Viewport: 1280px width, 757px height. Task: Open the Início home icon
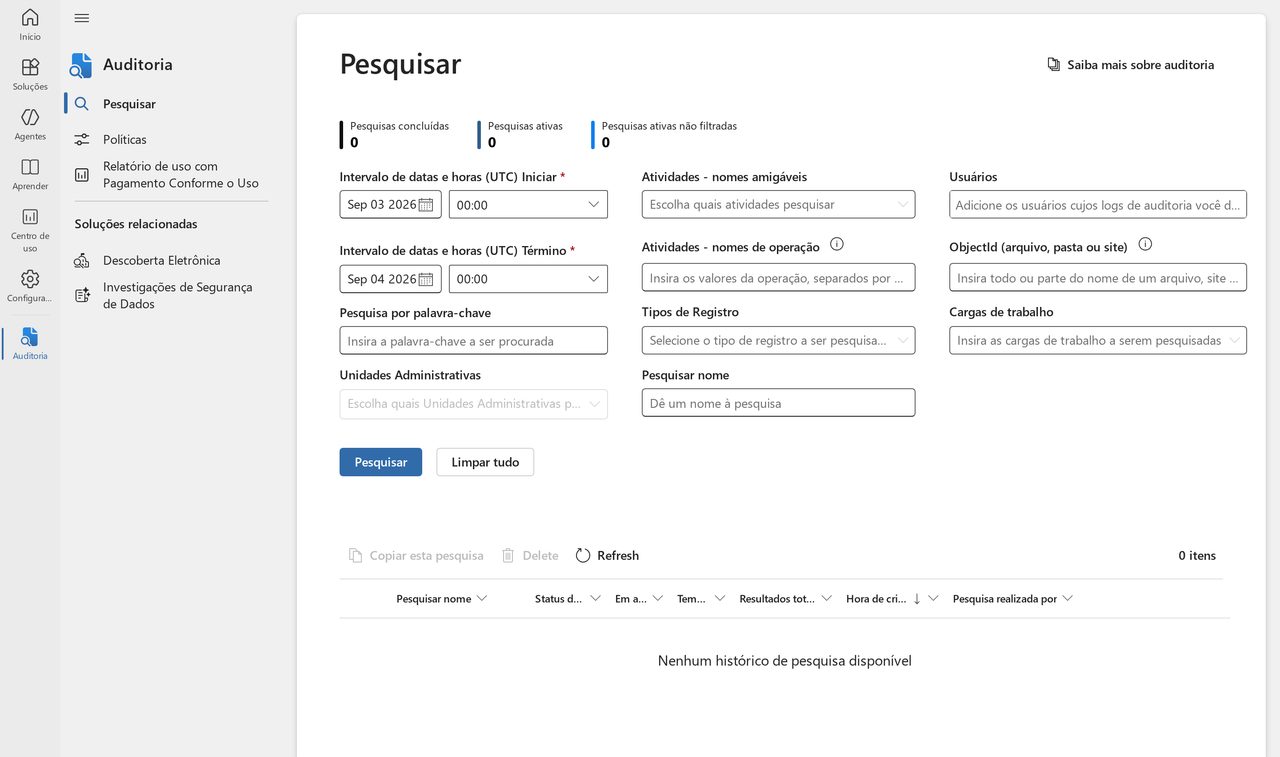(30, 17)
